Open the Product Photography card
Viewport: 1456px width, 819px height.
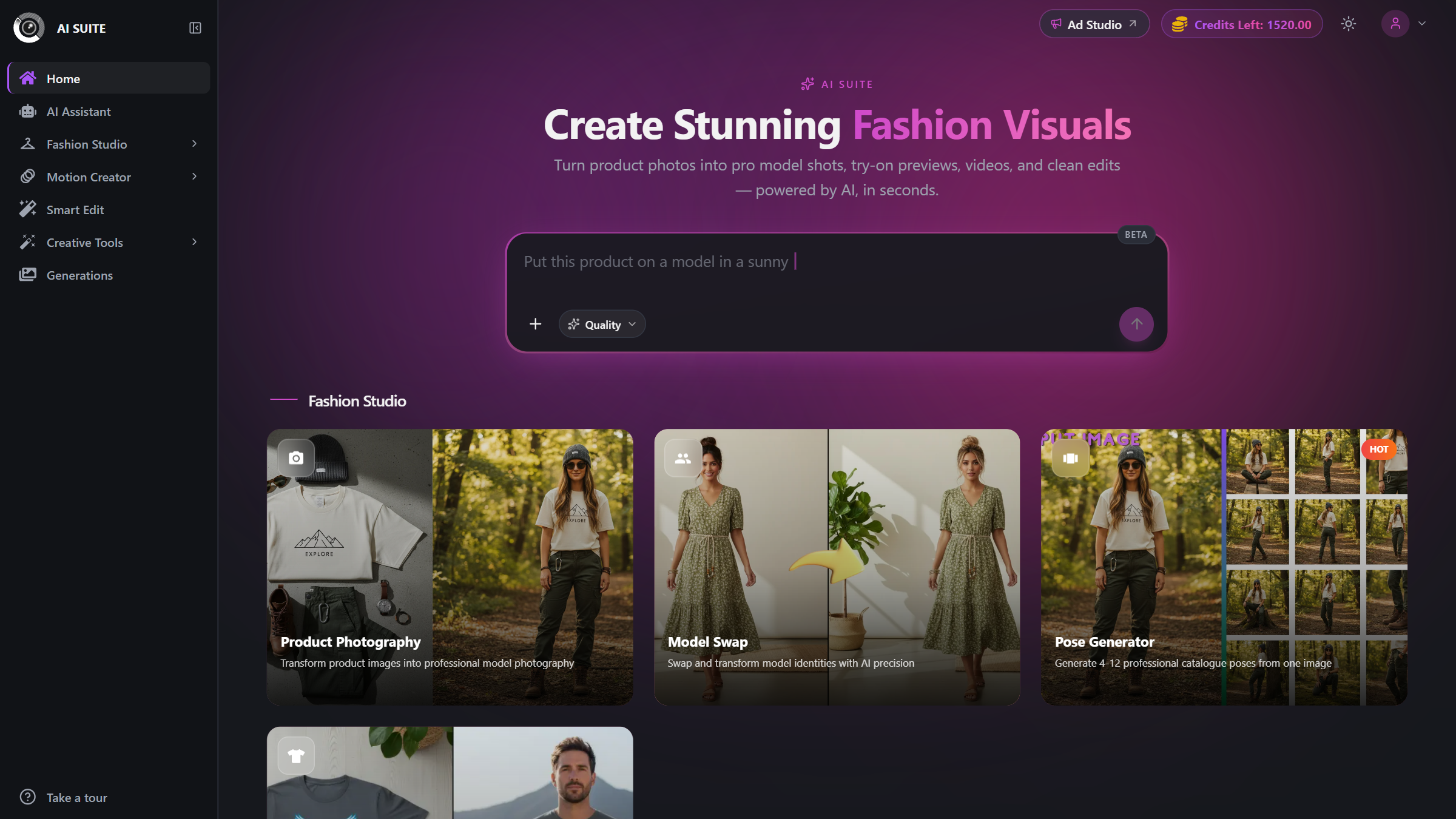[450, 567]
